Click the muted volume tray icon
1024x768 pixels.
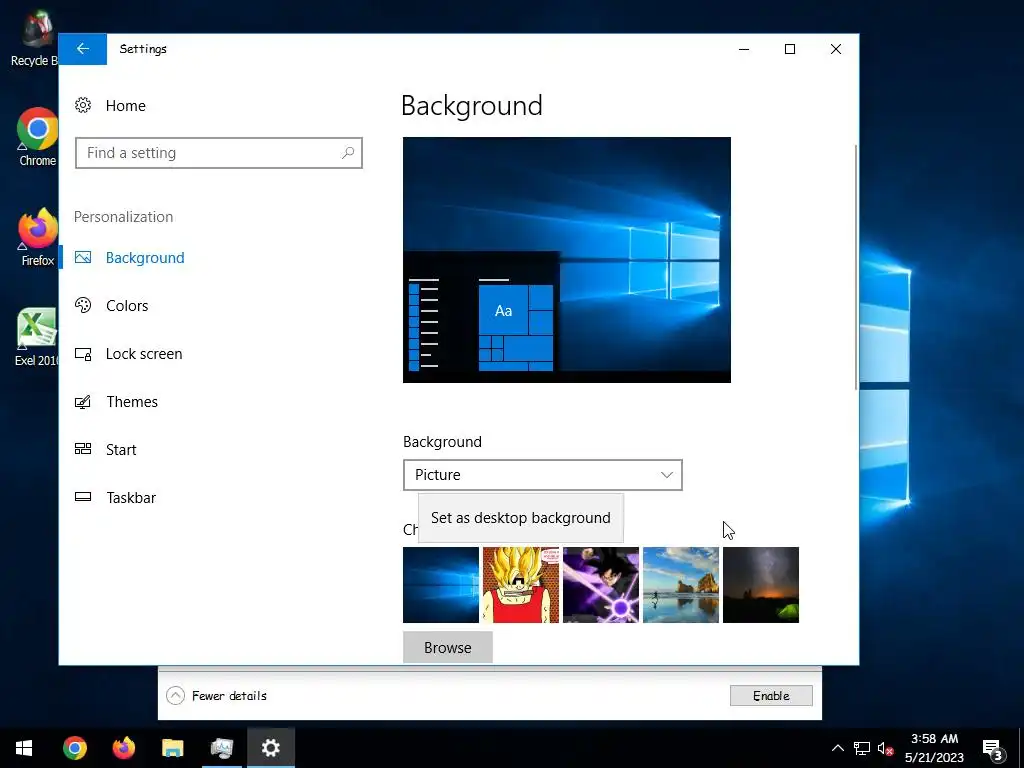pos(886,748)
